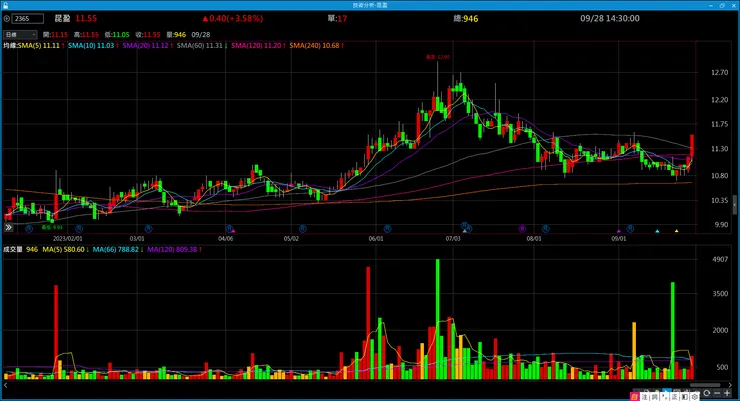Viewport: 740px width, 401px height.
Task: Click the pink/orange icon in bottom toolbar
Action: click(x=635, y=397)
